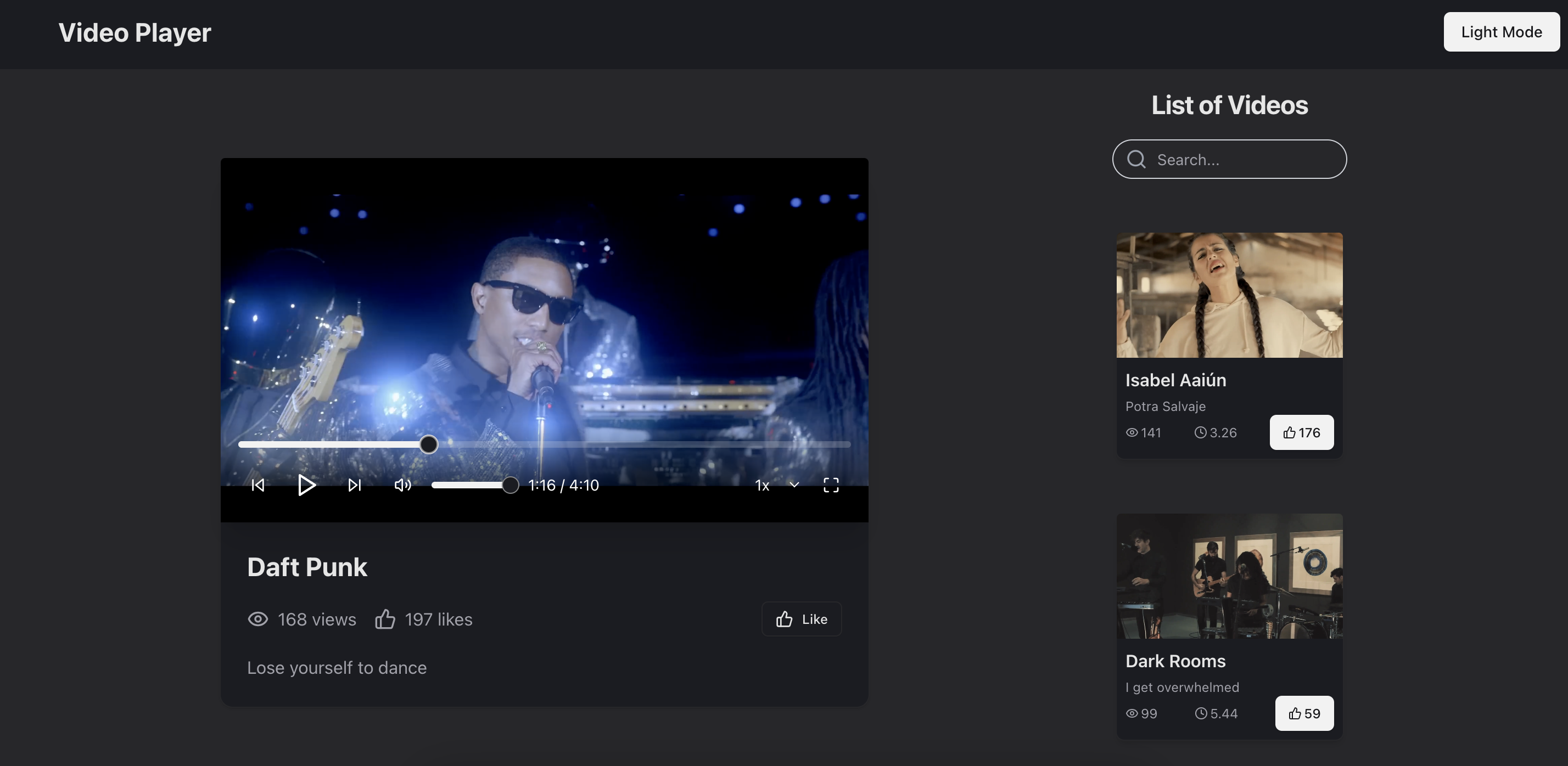Like Isabel Aaiún video showing 176
Viewport: 1568px width, 766px height.
[x=1301, y=432]
